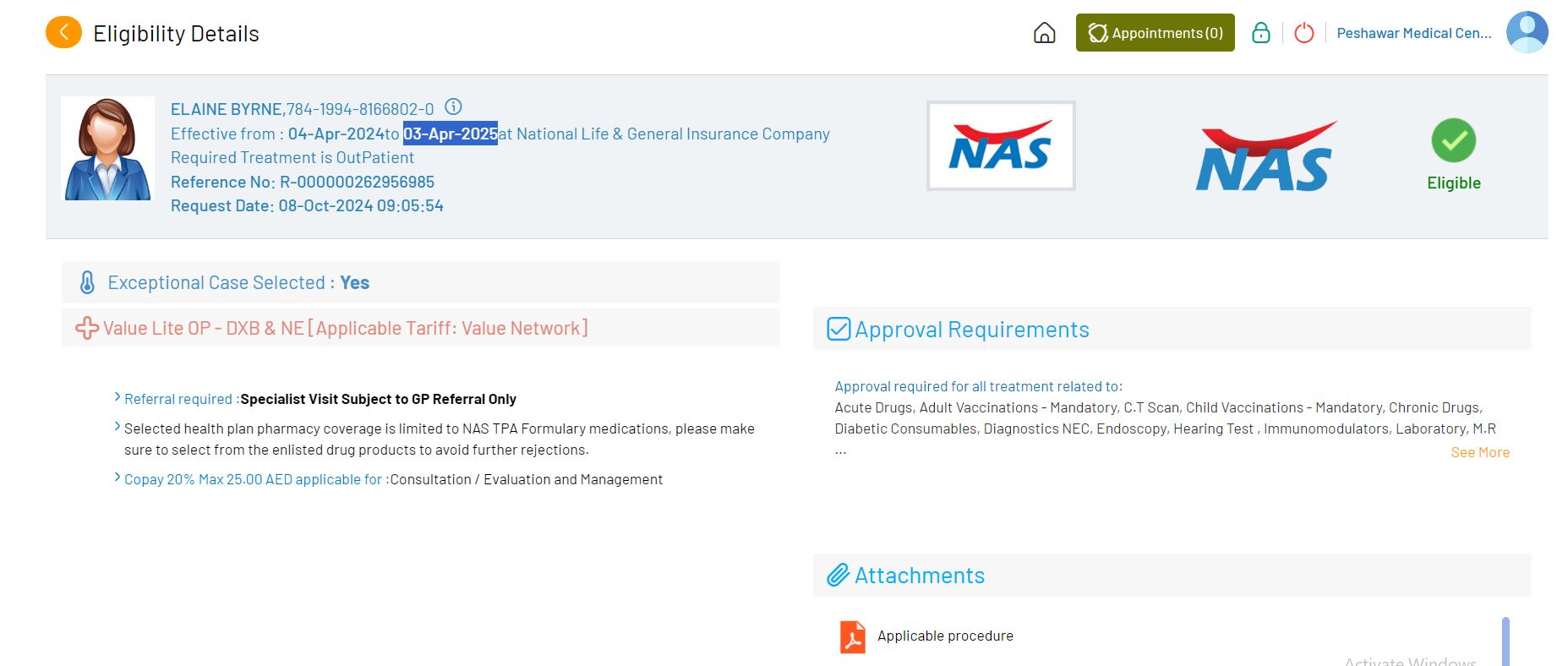
Task: Click the large NAS insurer logo
Action: (1265, 156)
